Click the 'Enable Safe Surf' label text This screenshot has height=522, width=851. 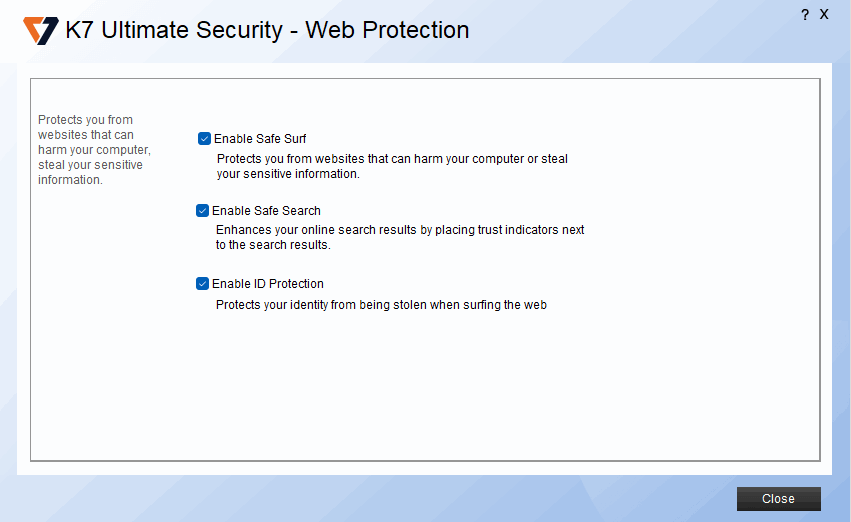click(x=260, y=139)
